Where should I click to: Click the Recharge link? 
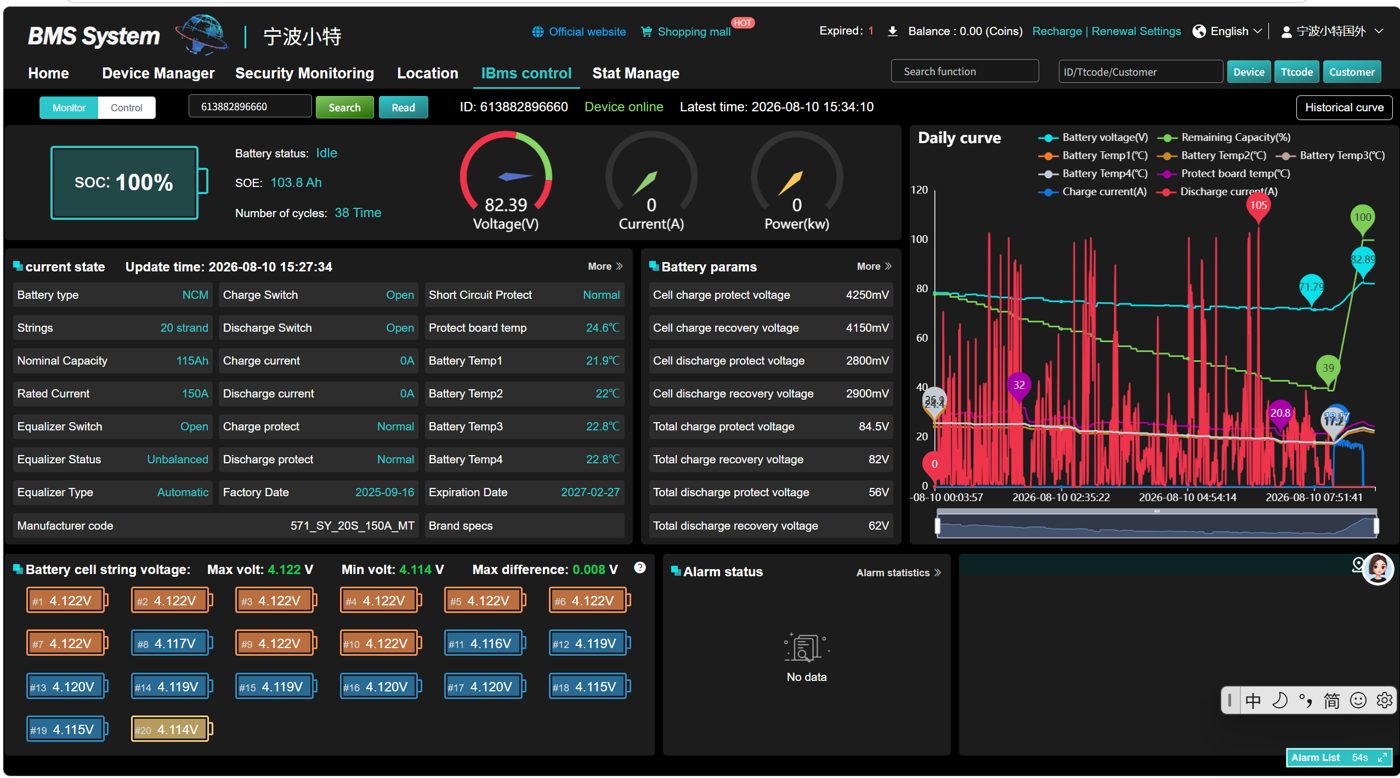point(1057,31)
